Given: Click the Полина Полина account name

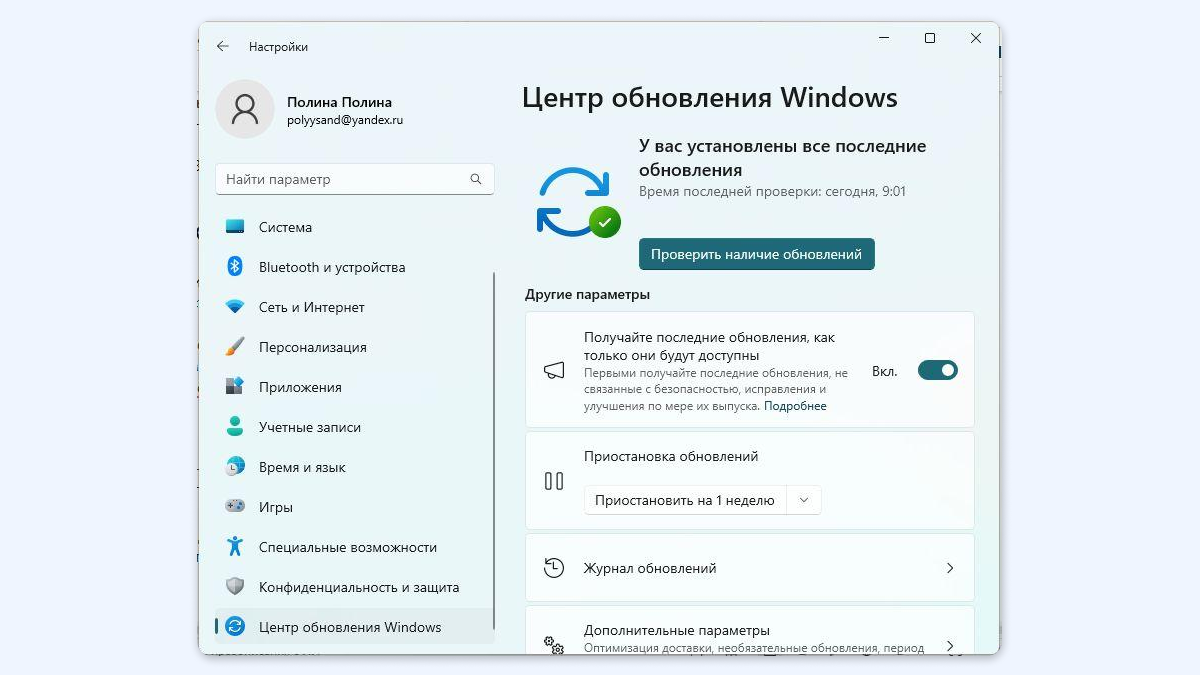Looking at the screenshot, I should 339,102.
